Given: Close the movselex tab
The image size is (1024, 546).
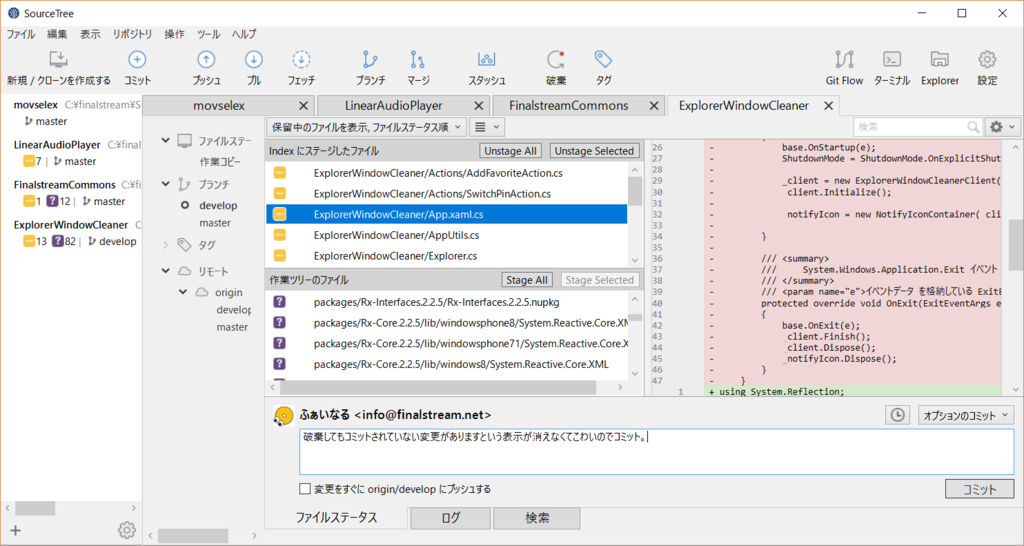Looking at the screenshot, I should point(303,106).
